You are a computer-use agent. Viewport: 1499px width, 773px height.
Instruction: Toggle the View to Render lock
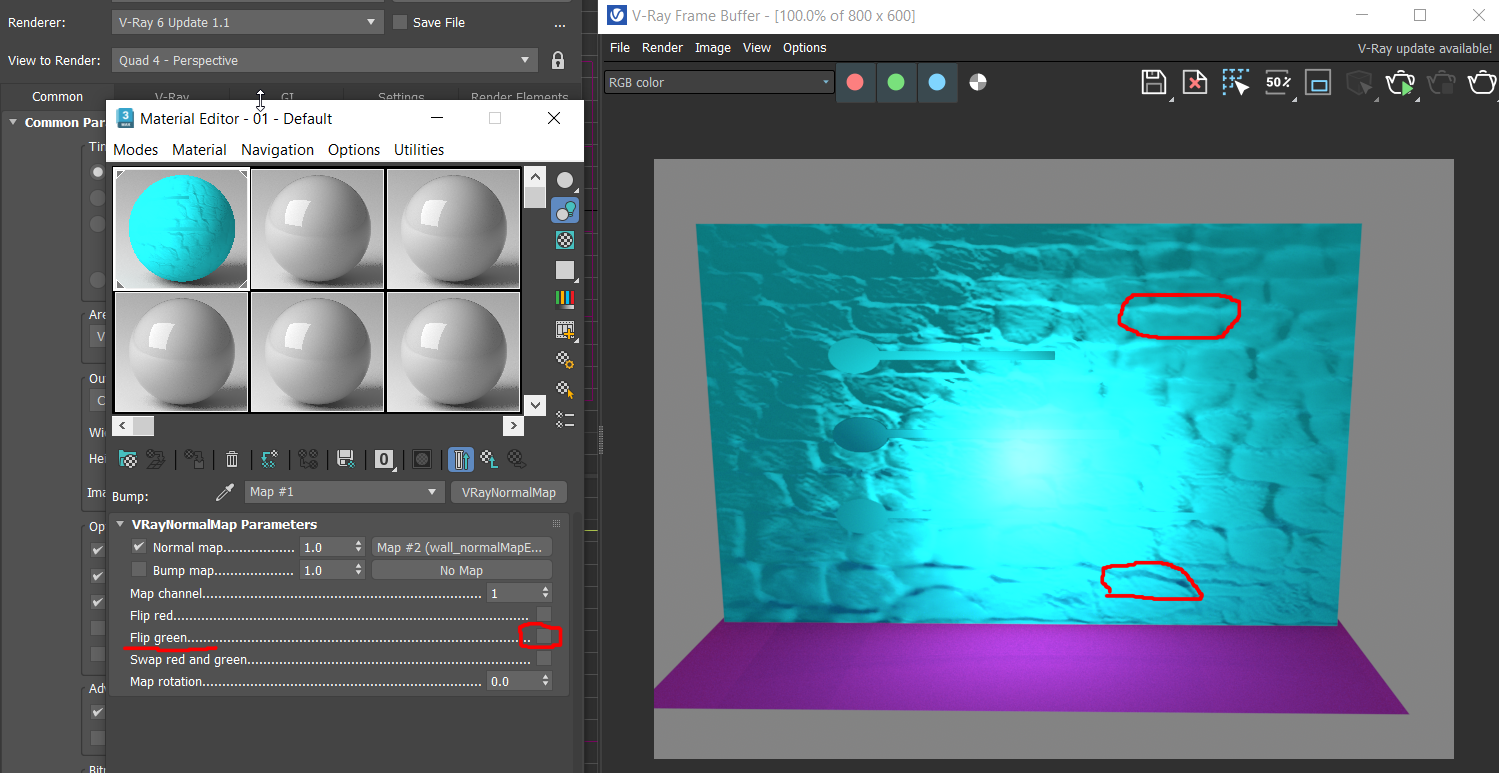tap(558, 60)
